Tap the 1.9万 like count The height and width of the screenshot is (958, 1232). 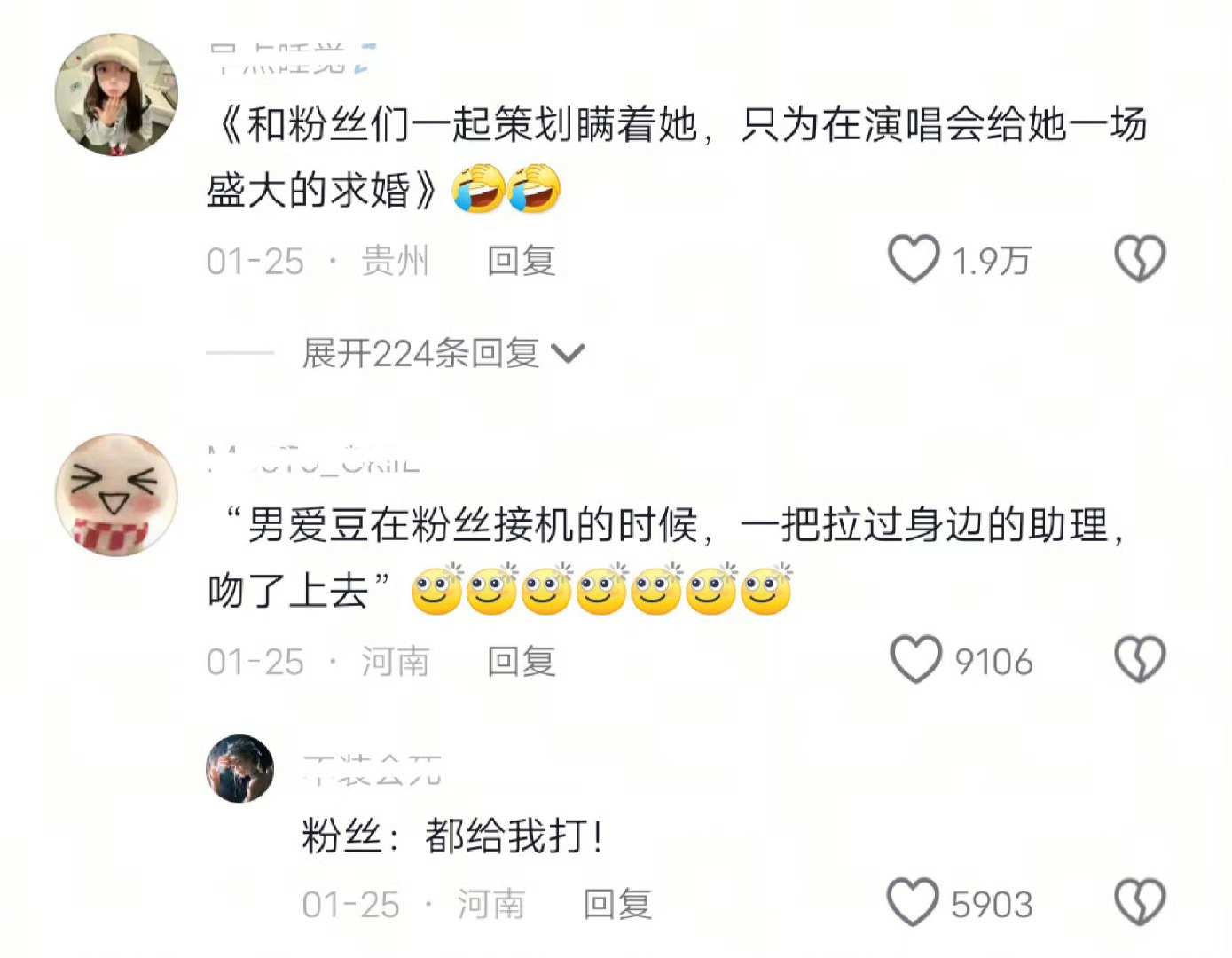991,261
